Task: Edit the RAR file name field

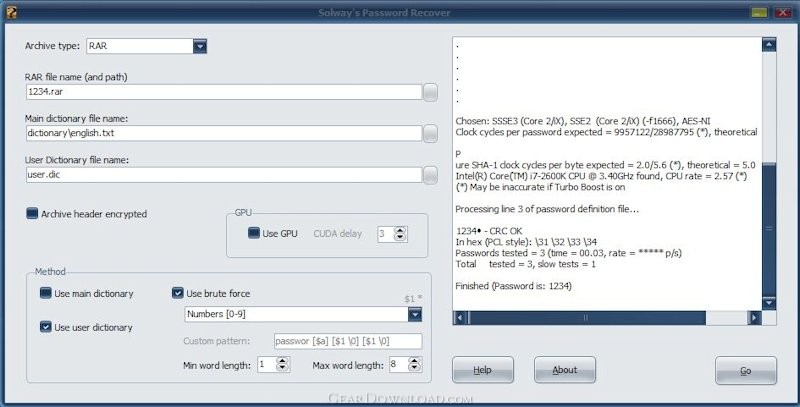Action: click(x=223, y=92)
